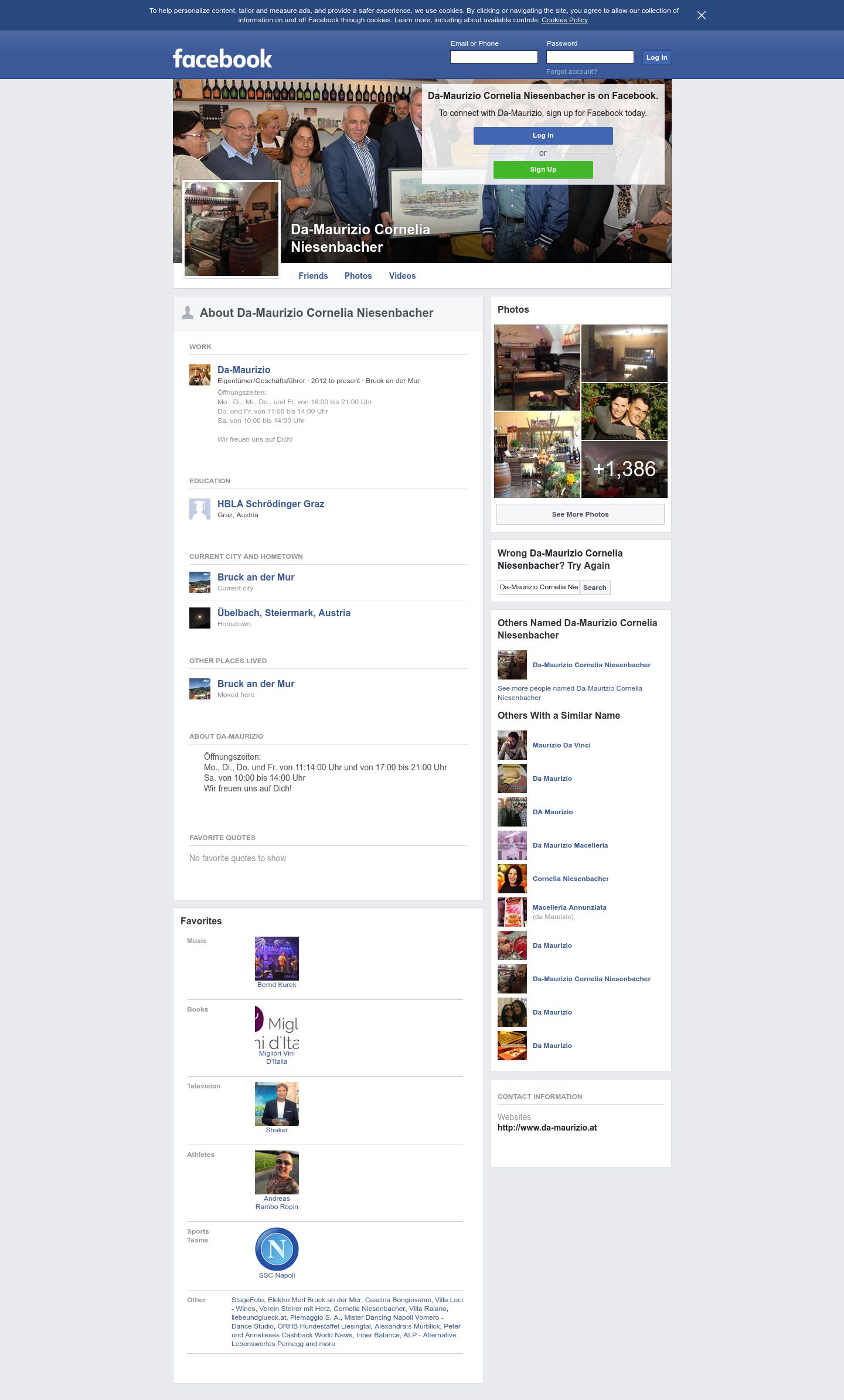Click Maurizio Da Vinci avatar
Screen dimensions: 844x1400
point(512,745)
